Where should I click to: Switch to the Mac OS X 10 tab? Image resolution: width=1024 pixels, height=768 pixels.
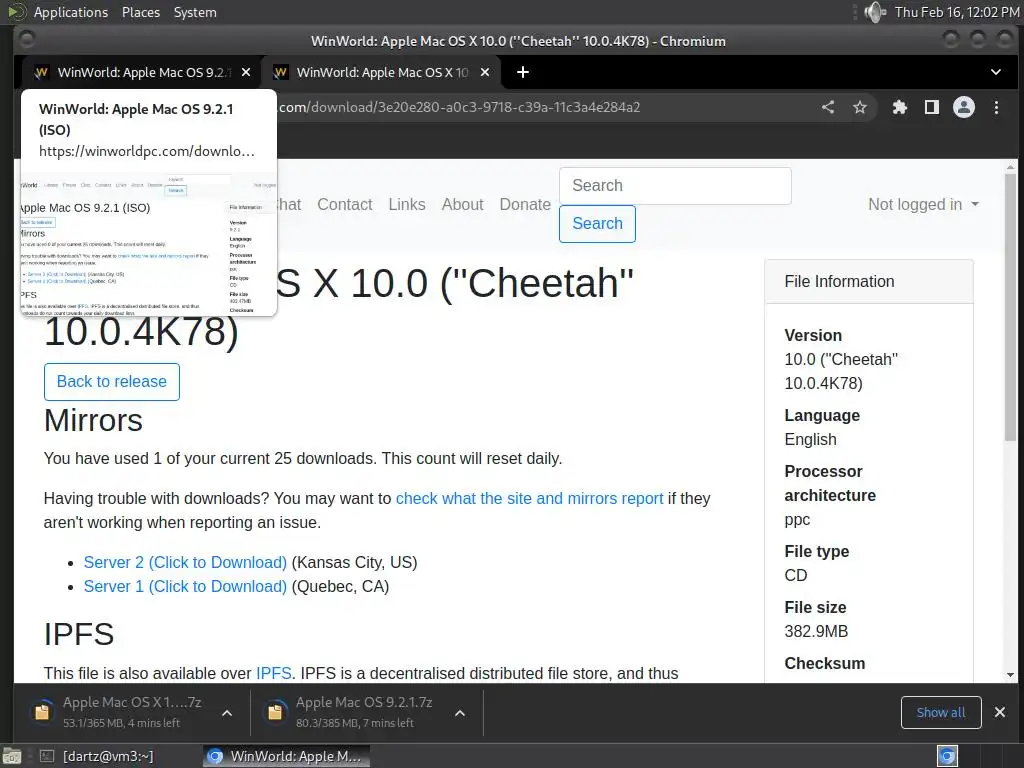(x=381, y=72)
